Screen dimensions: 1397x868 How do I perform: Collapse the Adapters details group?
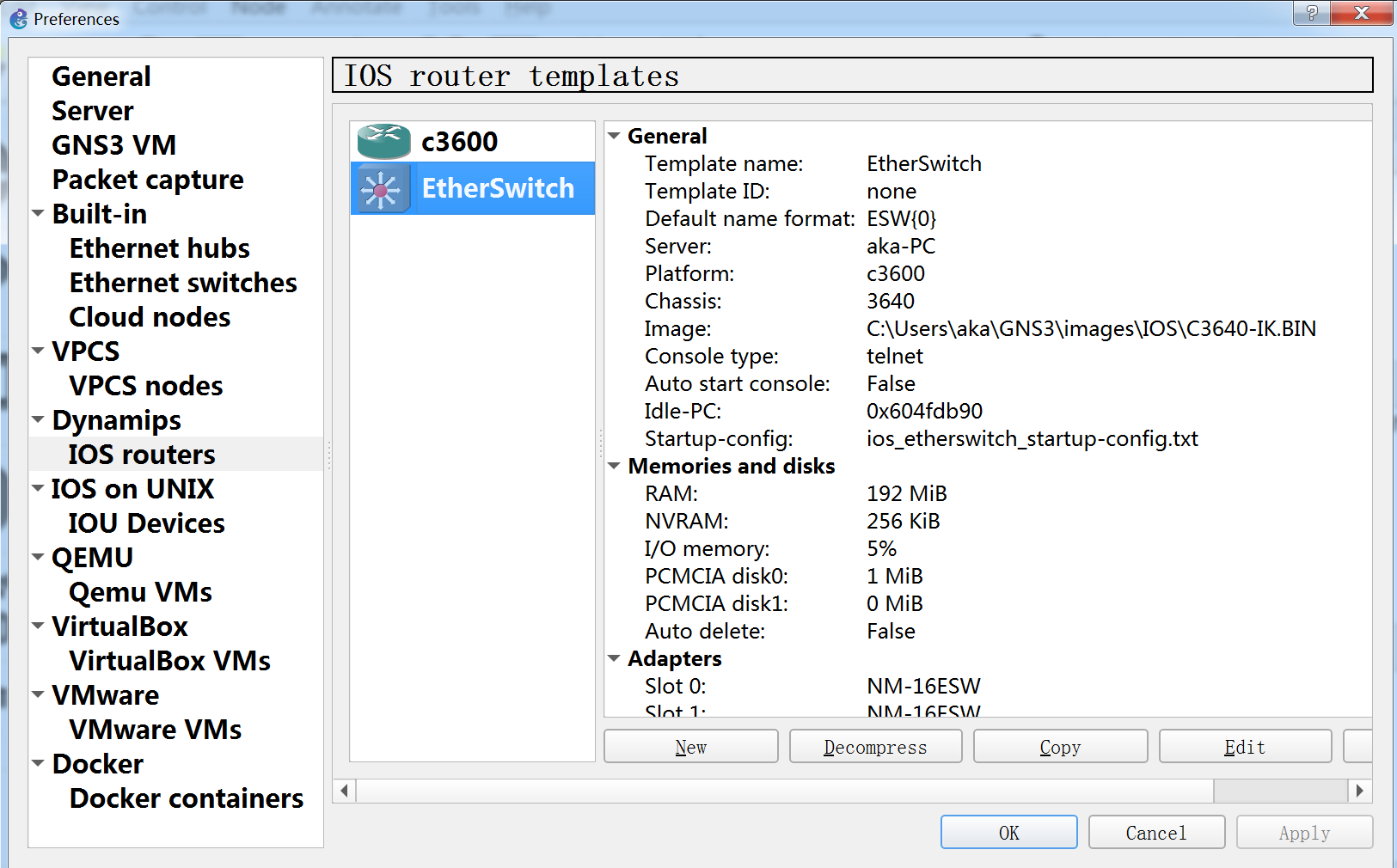(x=614, y=657)
